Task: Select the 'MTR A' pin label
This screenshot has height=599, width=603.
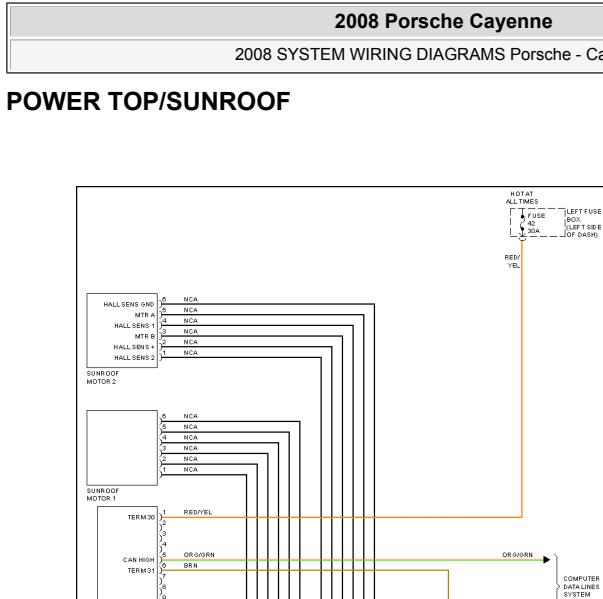Action: coord(145,315)
